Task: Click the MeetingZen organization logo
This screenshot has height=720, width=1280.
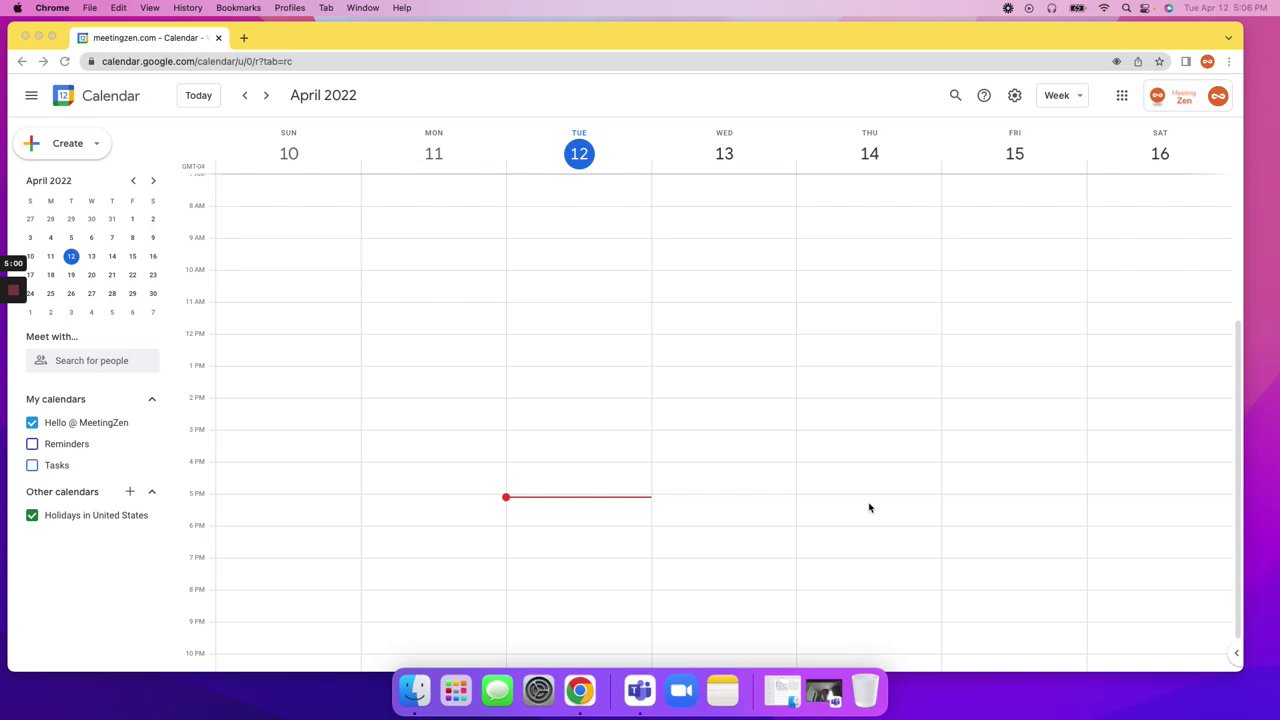Action: (x=1173, y=96)
